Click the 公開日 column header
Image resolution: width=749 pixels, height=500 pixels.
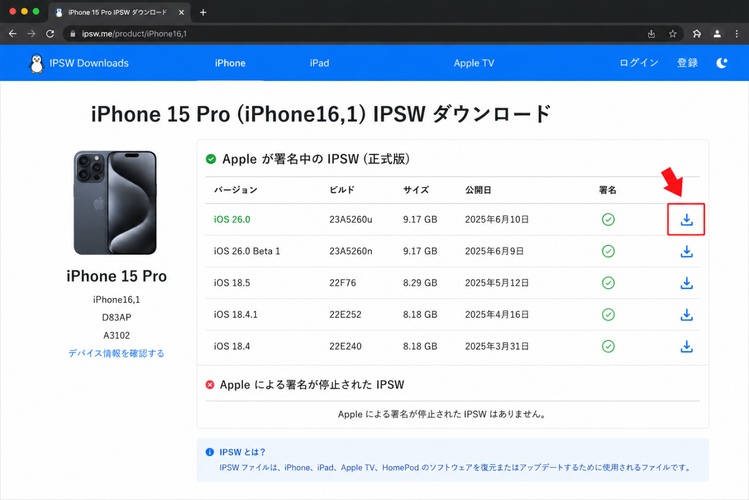tap(478, 190)
